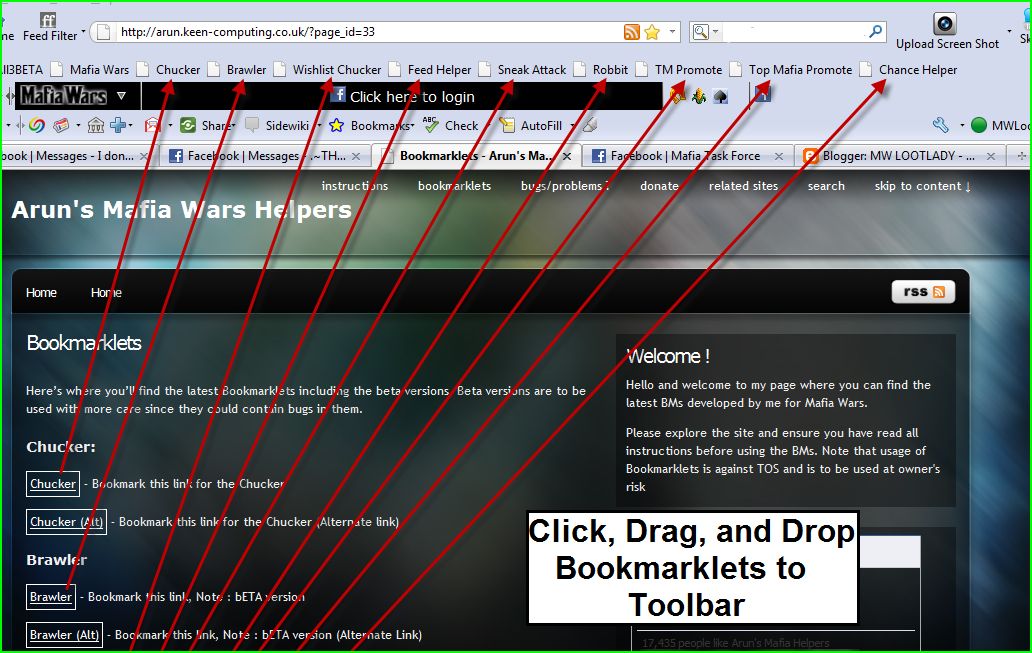Screen dimensions: 1032x653
Task: Click the bookmark star in address bar
Action: [652, 32]
